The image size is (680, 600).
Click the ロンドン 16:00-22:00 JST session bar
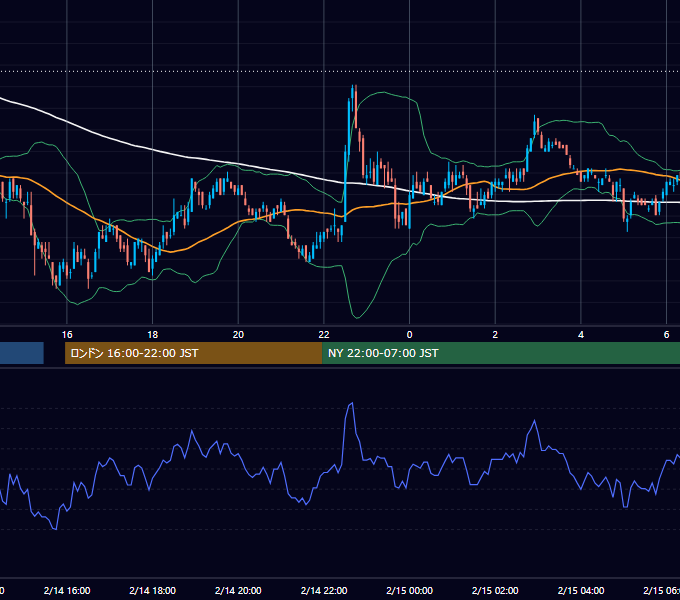[x=193, y=353]
